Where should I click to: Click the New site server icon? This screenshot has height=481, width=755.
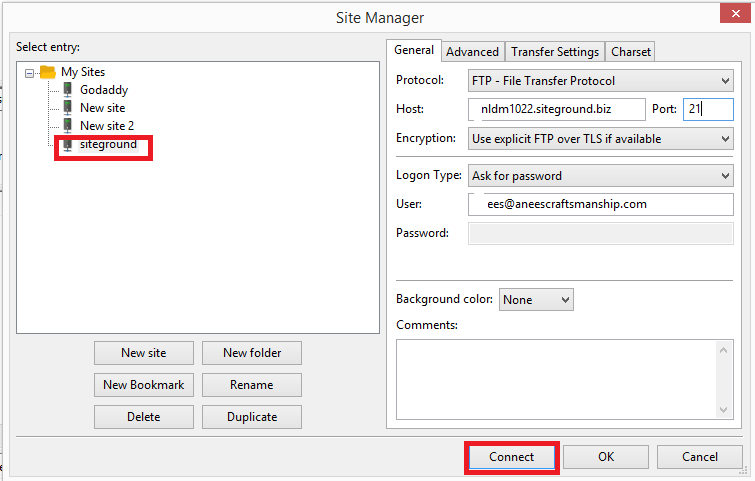point(68,107)
